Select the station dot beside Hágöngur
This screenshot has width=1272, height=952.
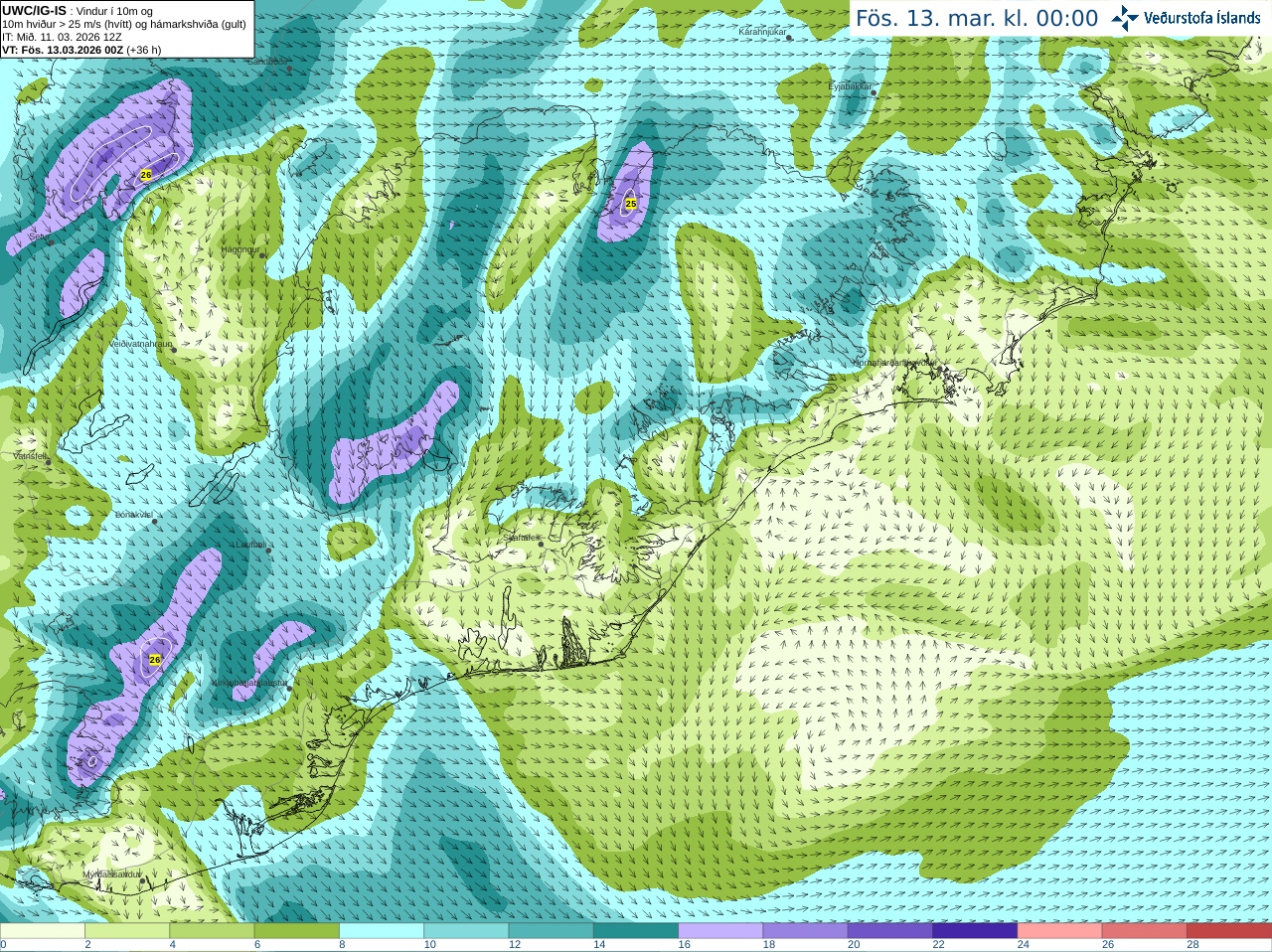(x=262, y=255)
